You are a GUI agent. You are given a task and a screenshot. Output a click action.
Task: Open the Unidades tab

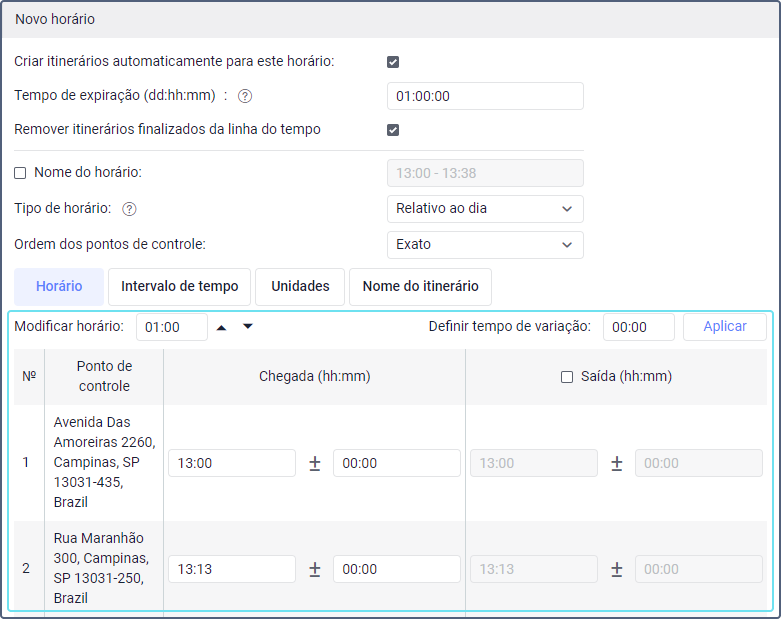pyautogui.click(x=300, y=286)
